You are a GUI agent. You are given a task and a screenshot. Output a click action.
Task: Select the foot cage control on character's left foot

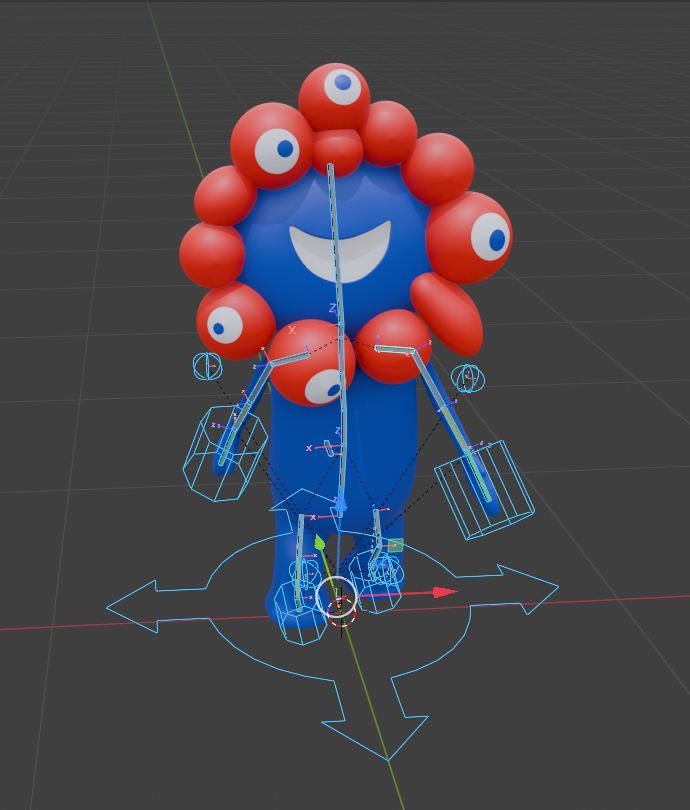coord(376,581)
